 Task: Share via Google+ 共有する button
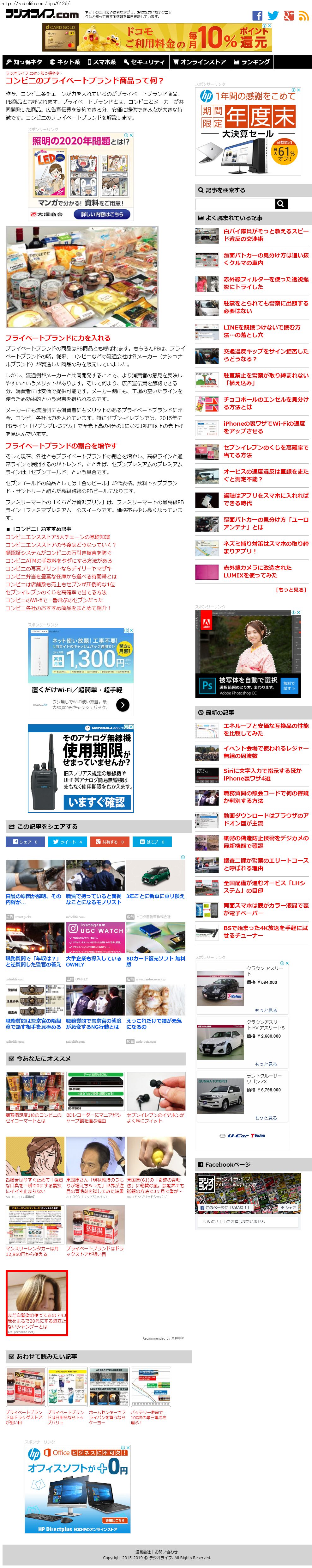coord(110,842)
